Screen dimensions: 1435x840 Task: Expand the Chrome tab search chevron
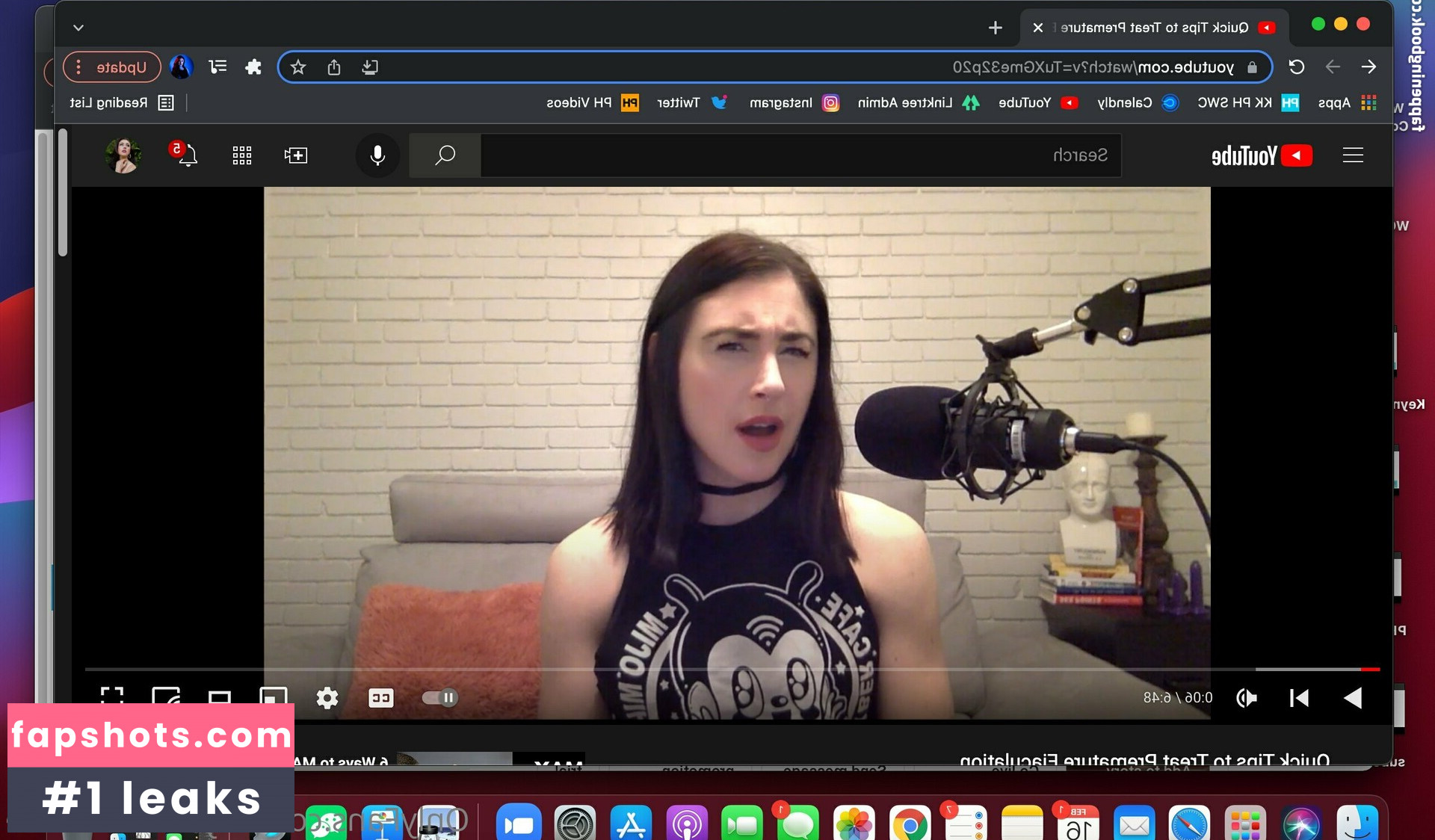pyautogui.click(x=78, y=28)
